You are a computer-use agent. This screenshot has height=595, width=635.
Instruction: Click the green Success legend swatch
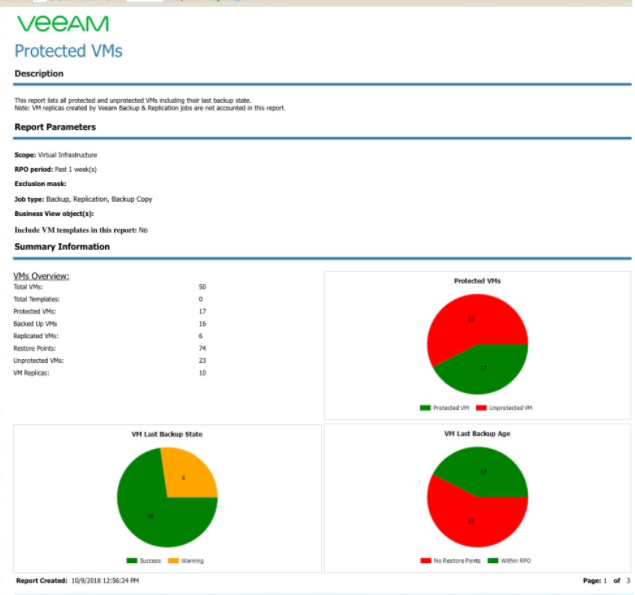pyautogui.click(x=131, y=561)
